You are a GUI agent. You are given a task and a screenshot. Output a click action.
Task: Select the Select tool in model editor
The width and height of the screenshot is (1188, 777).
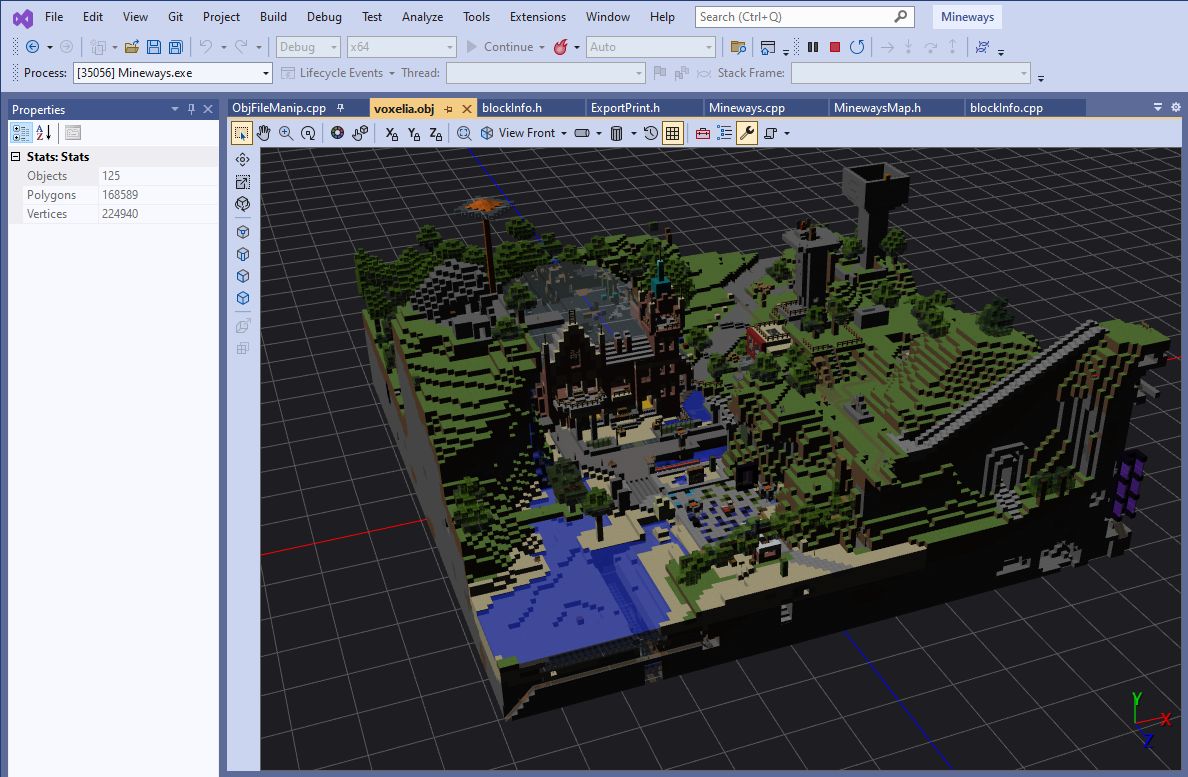242,133
